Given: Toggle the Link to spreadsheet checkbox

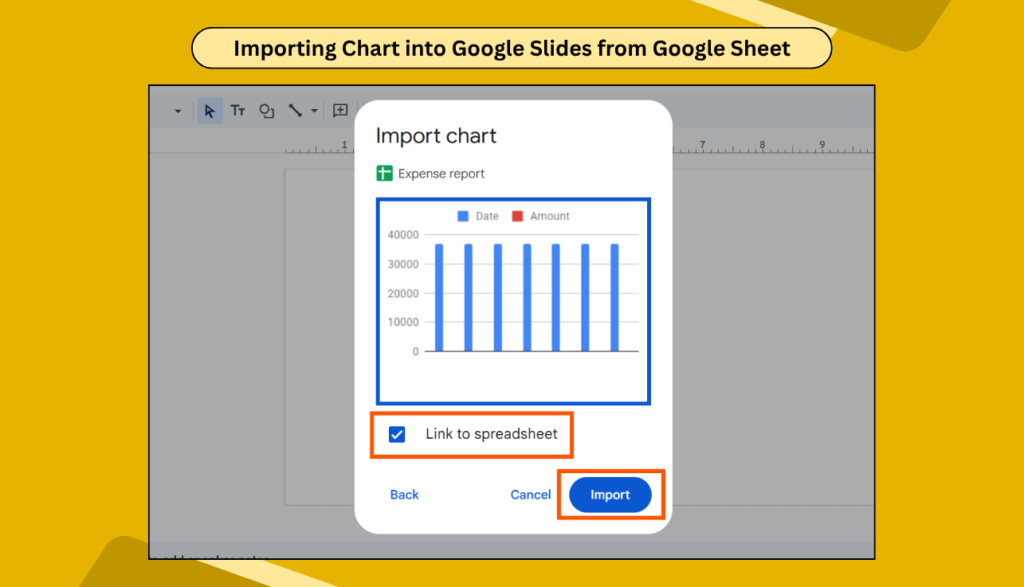Looking at the screenshot, I should [x=396, y=434].
